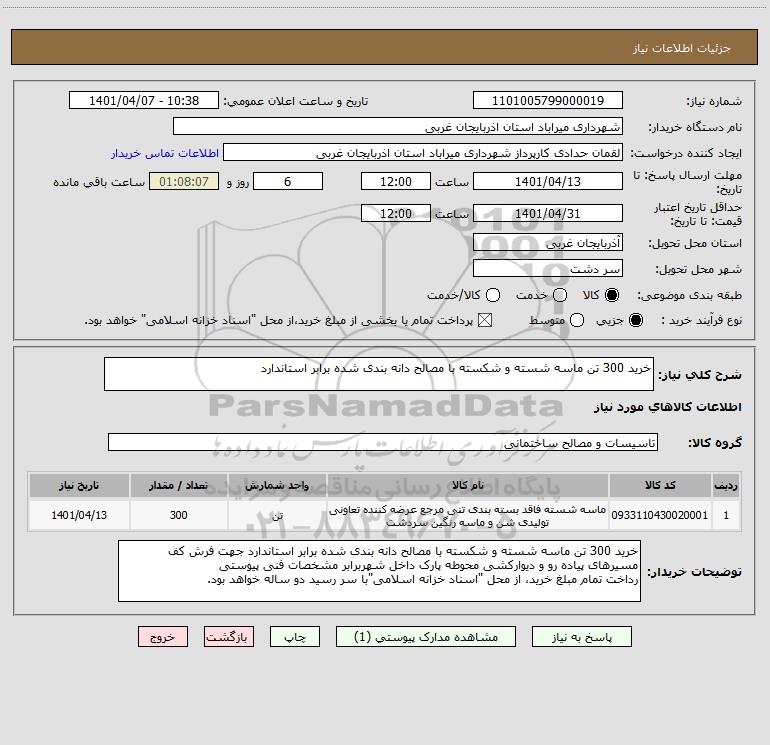Screen dimensions: 770x745
Task: Click the گروه کالا field
Action: [383, 442]
